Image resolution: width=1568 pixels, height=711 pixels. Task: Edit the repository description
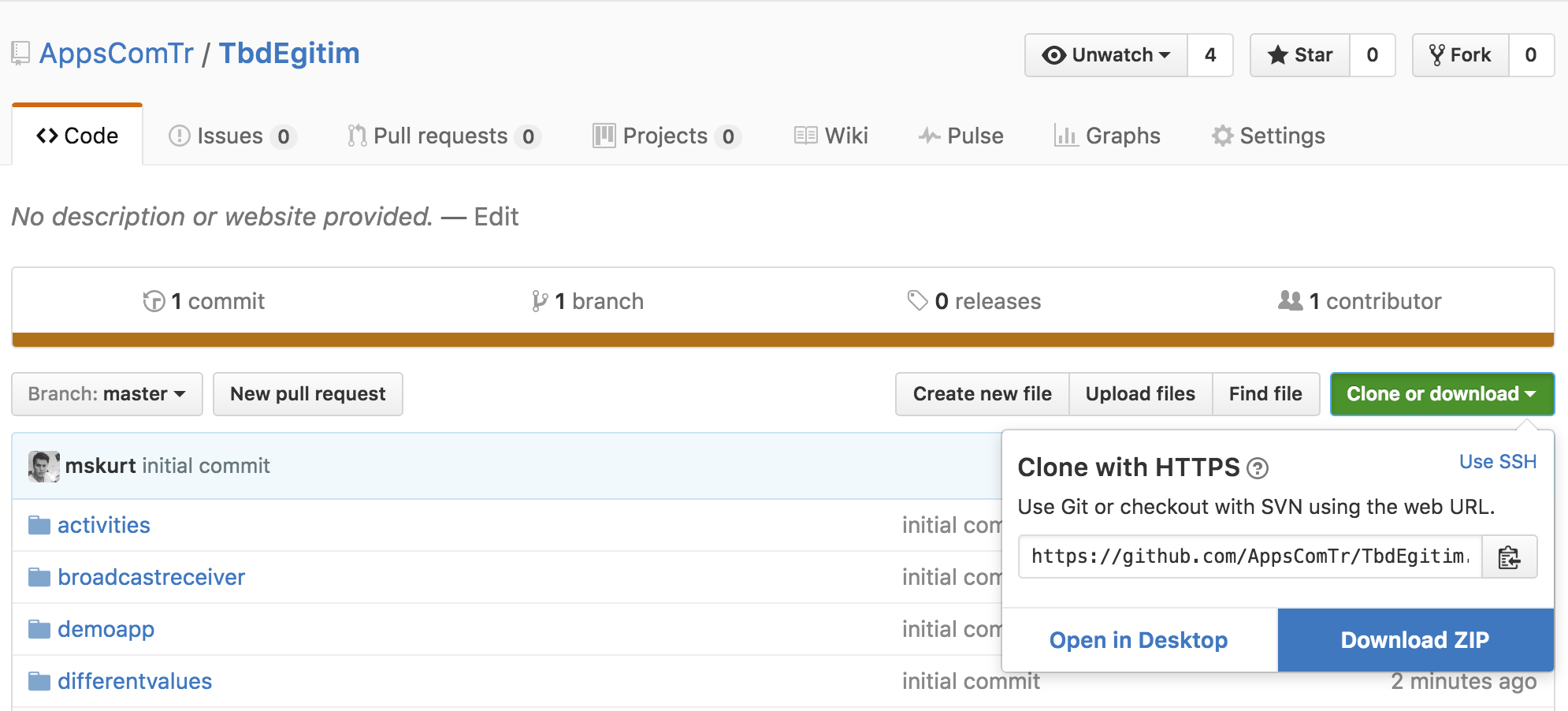(x=496, y=217)
